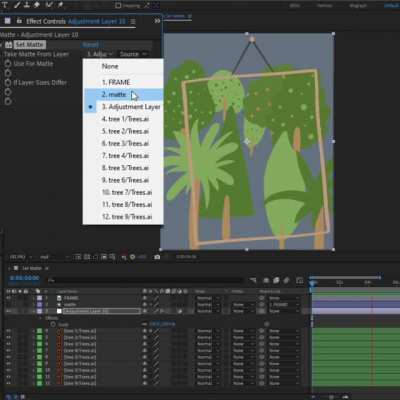
Task: Toggle the Adjustment Layer 10 adjustment switch
Action: [x=180, y=311]
